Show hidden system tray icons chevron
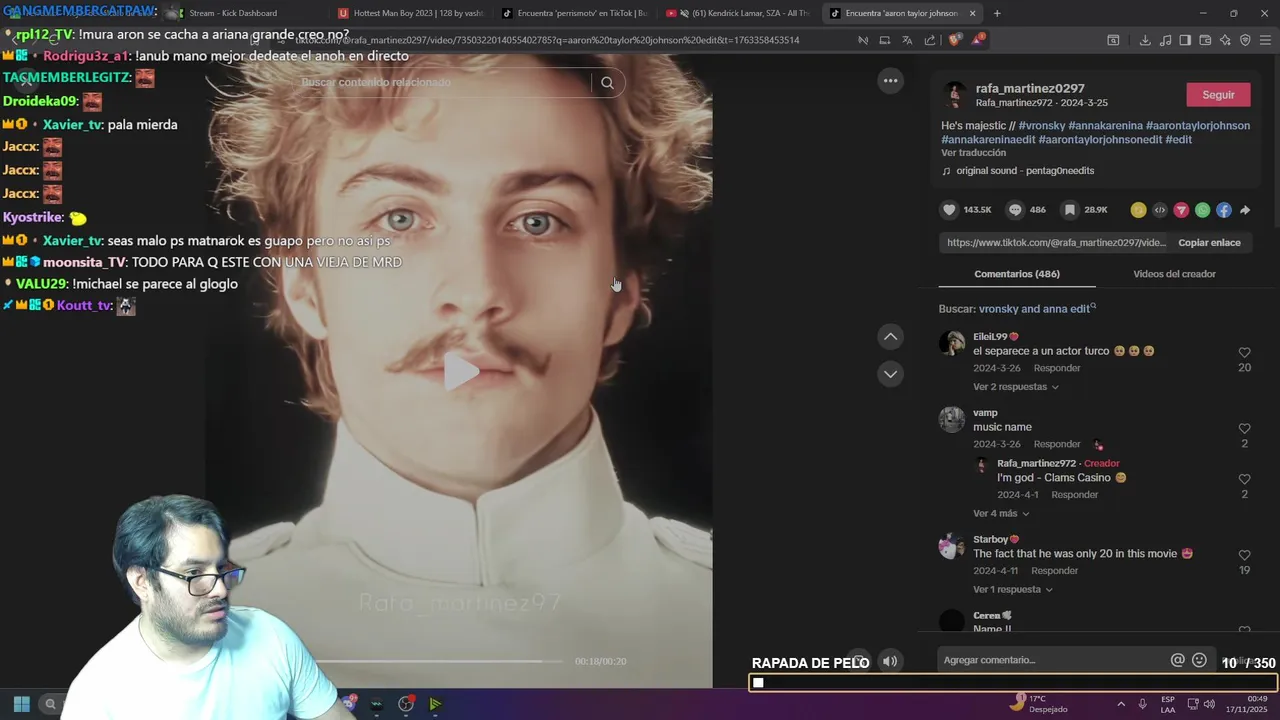 click(x=1121, y=704)
